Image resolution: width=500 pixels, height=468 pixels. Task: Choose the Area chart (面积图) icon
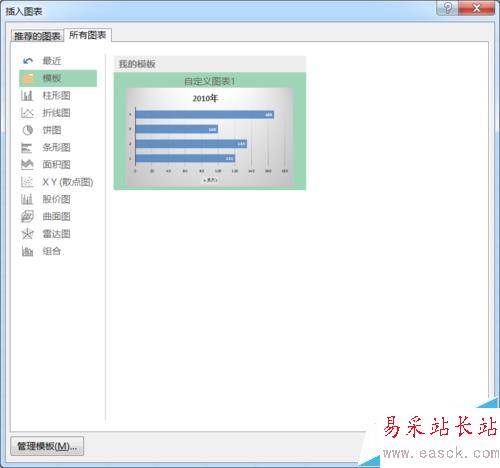(x=27, y=164)
